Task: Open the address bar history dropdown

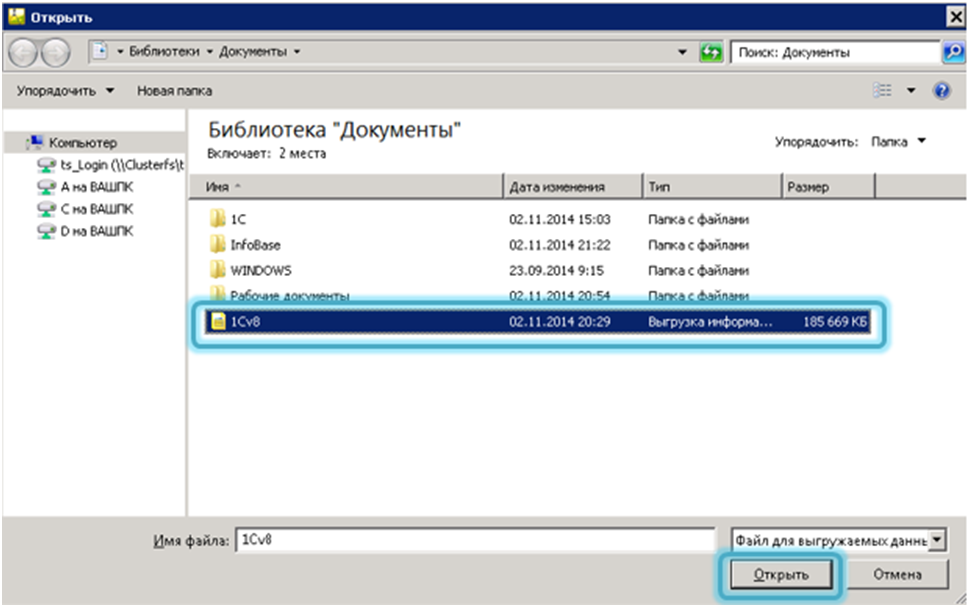Action: [682, 52]
